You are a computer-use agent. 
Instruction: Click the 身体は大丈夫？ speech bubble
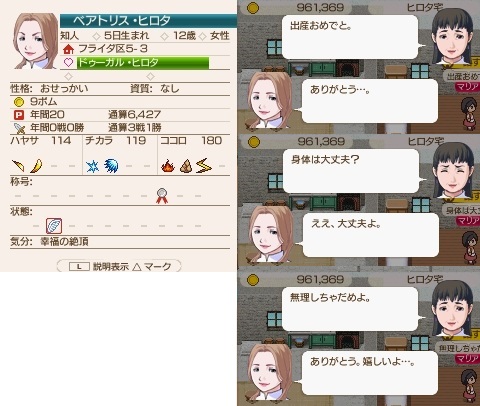pos(350,171)
